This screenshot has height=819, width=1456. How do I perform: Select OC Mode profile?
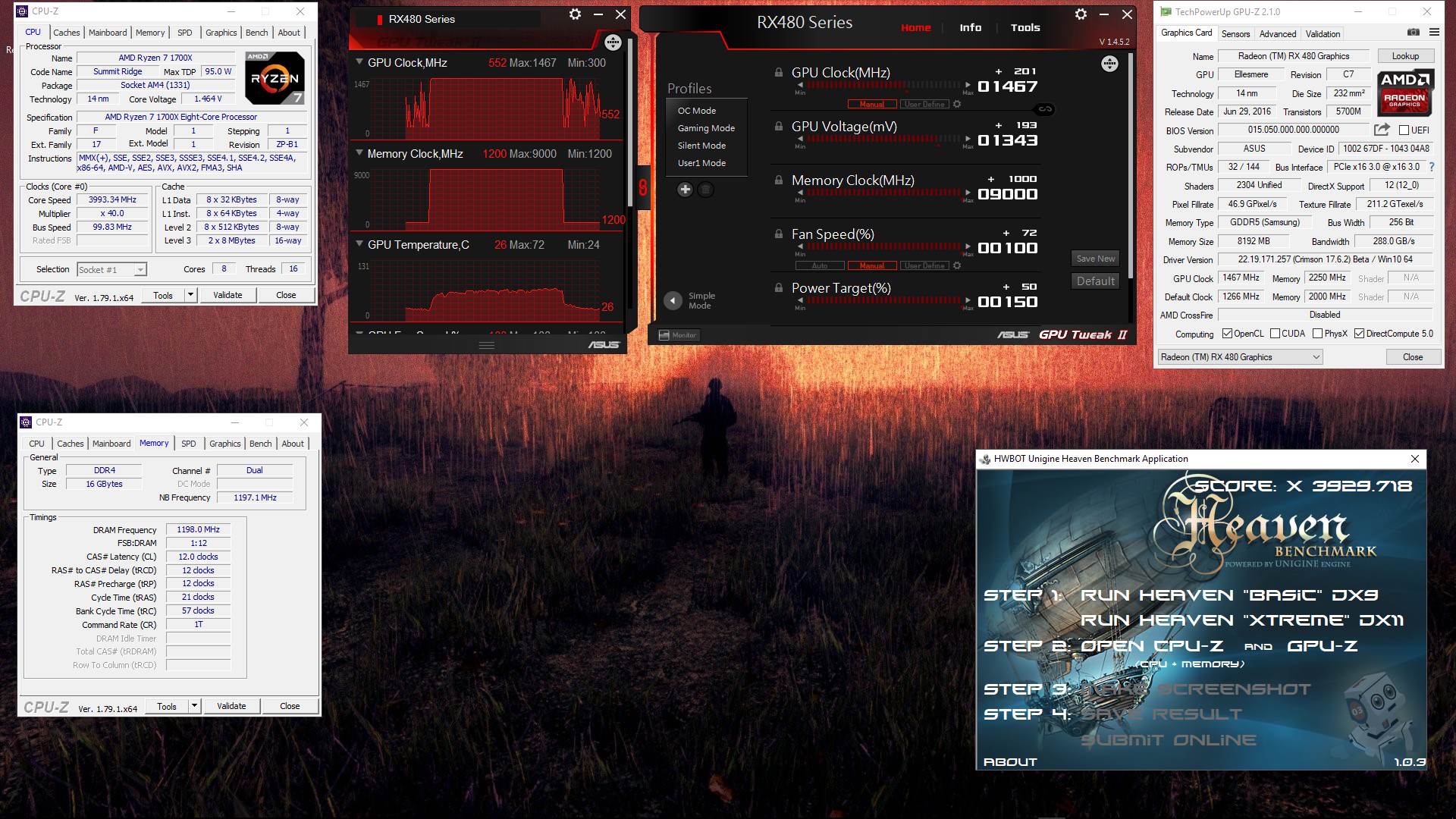click(697, 111)
